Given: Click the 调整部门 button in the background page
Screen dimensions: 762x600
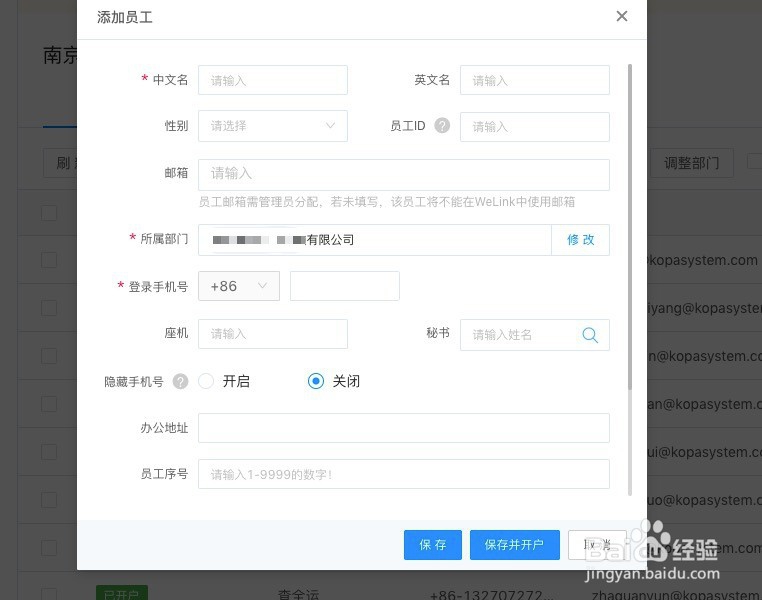Looking at the screenshot, I should coord(692,163).
